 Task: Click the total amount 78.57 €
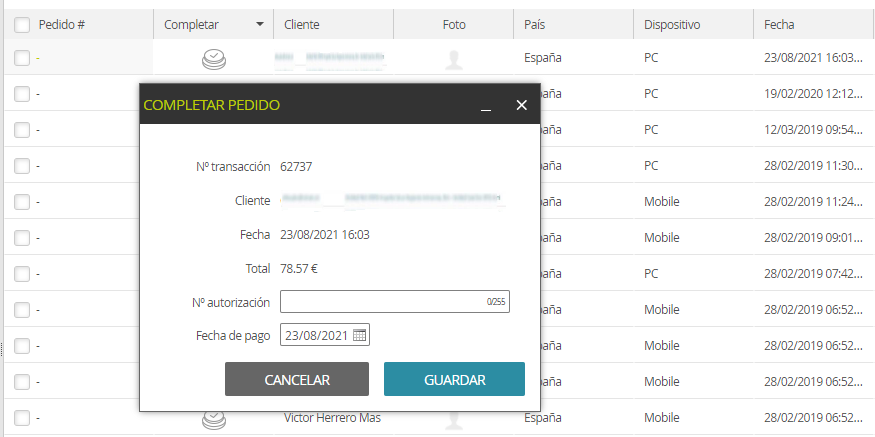pos(299,268)
